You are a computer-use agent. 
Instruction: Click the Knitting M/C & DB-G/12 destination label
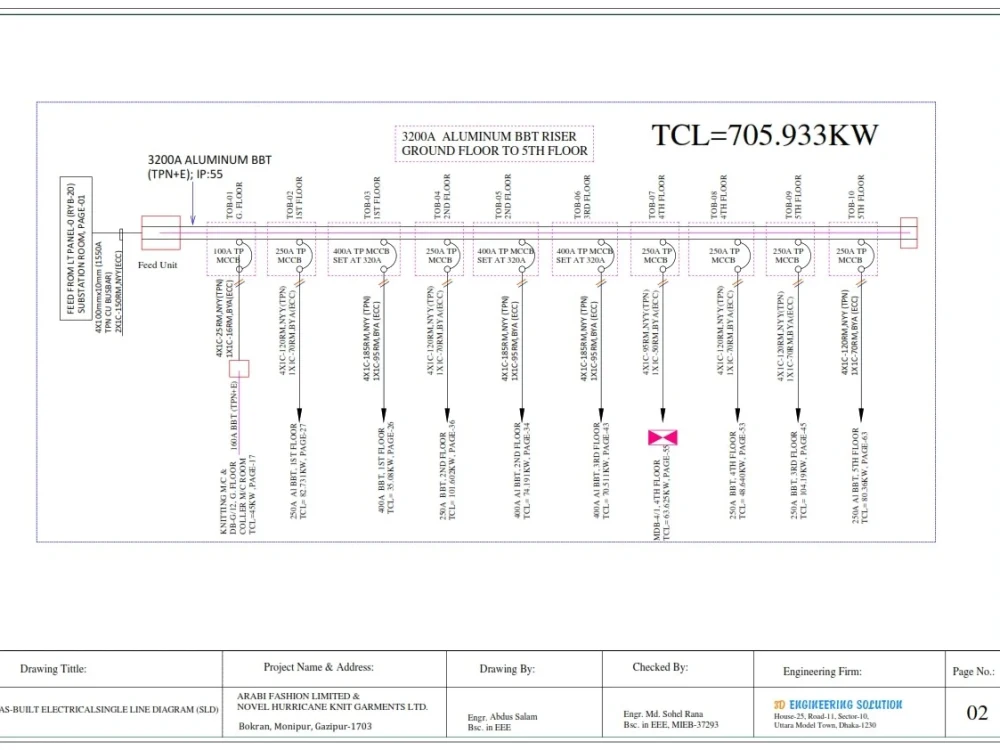tap(238, 495)
